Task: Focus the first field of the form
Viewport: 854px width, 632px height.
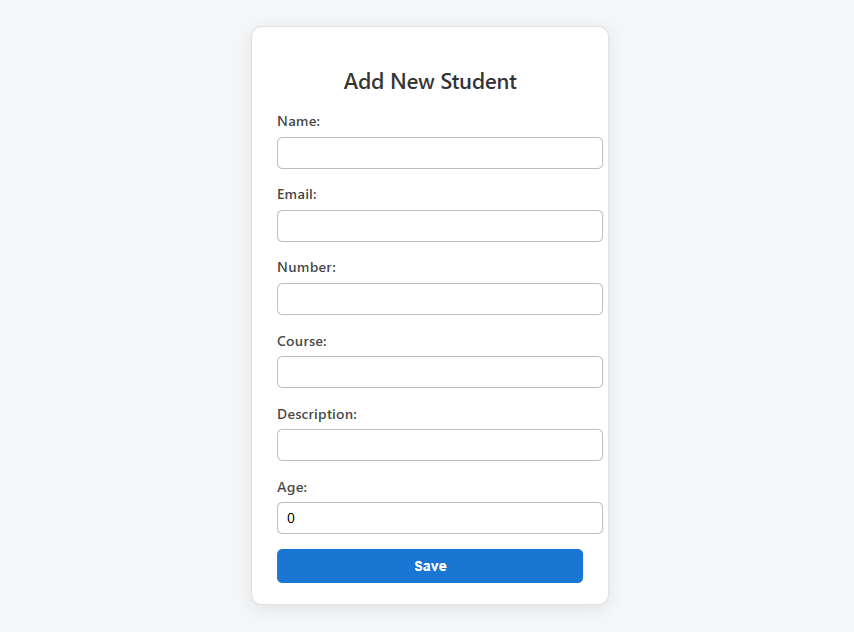Action: tap(439, 153)
